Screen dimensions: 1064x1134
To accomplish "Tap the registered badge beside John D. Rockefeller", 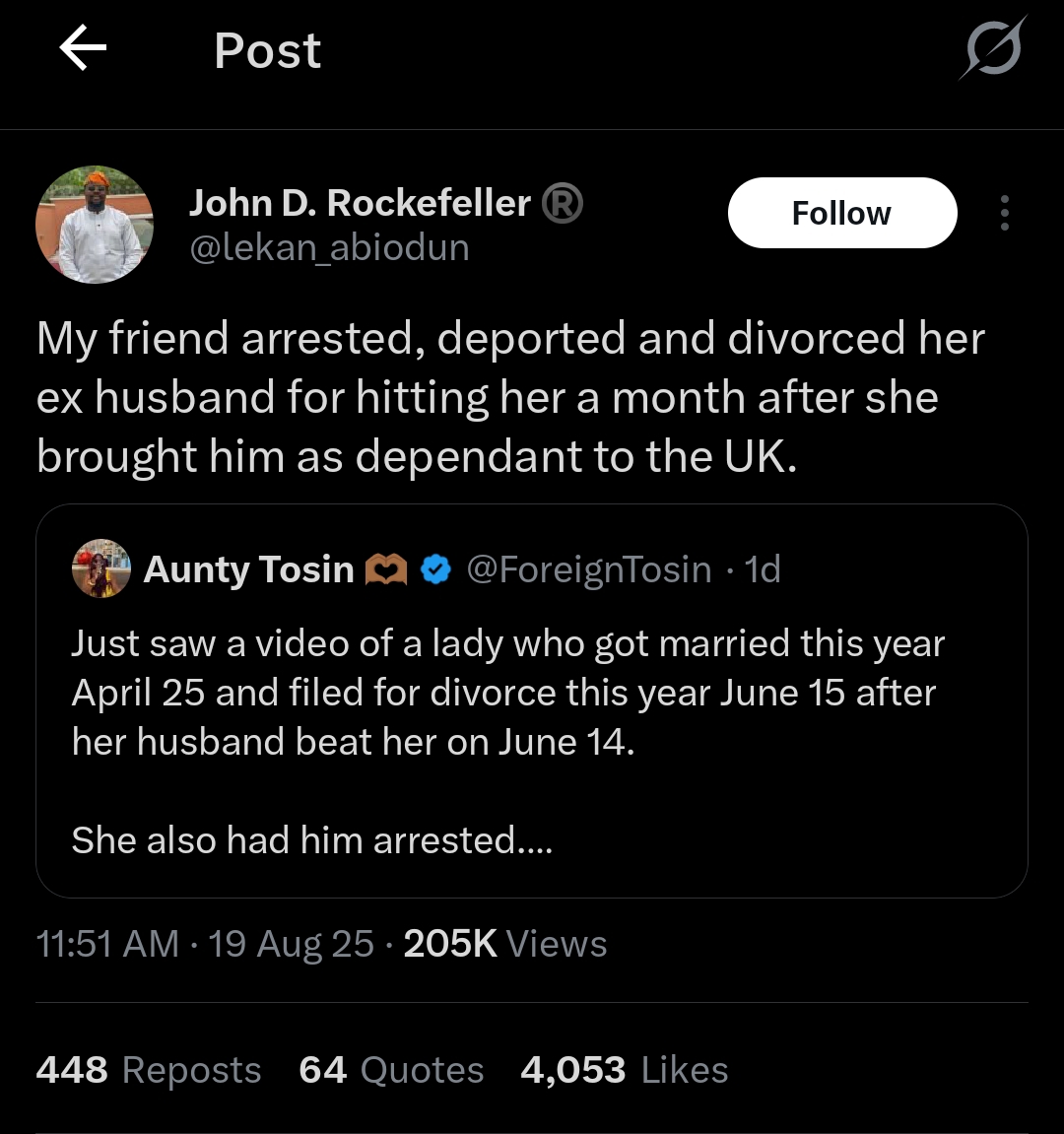I will point(562,204).
